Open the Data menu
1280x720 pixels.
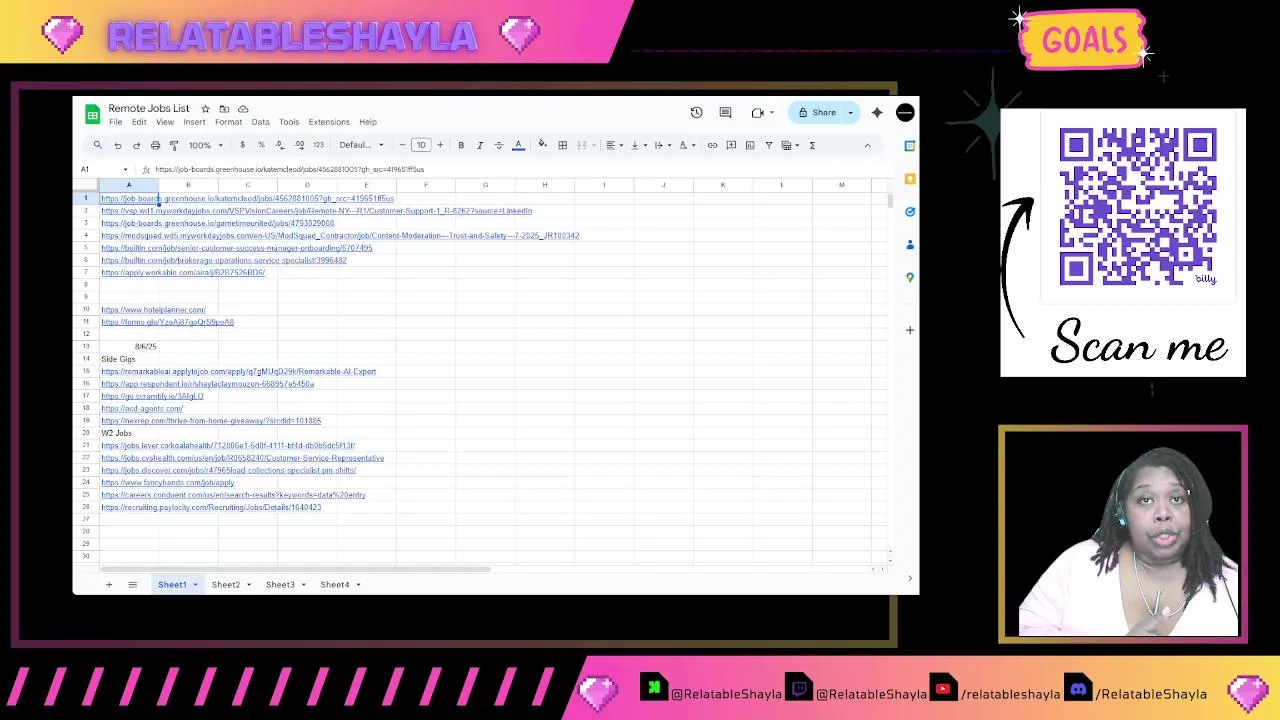[x=260, y=122]
